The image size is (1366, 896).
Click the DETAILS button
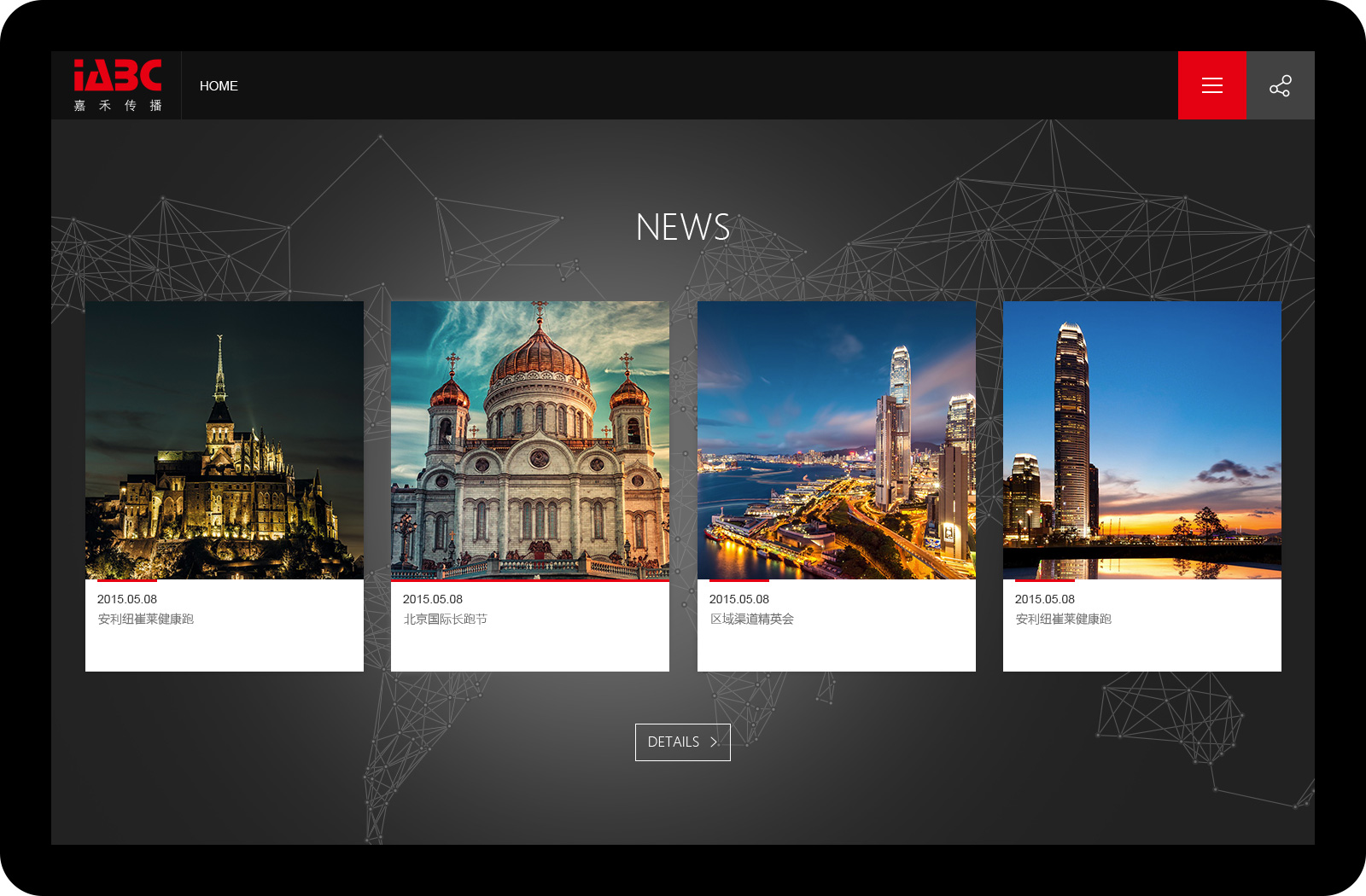point(683,742)
